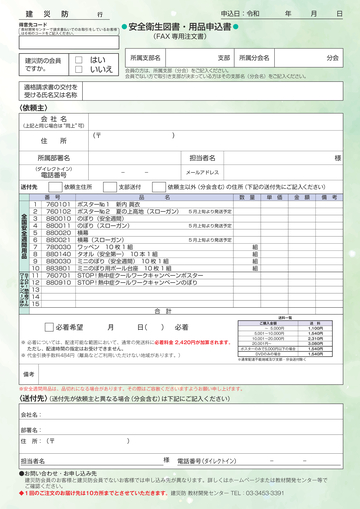Click the 所属支部名 input field
Image resolution: width=360 pixels, height=509 pixels.
coord(200,58)
